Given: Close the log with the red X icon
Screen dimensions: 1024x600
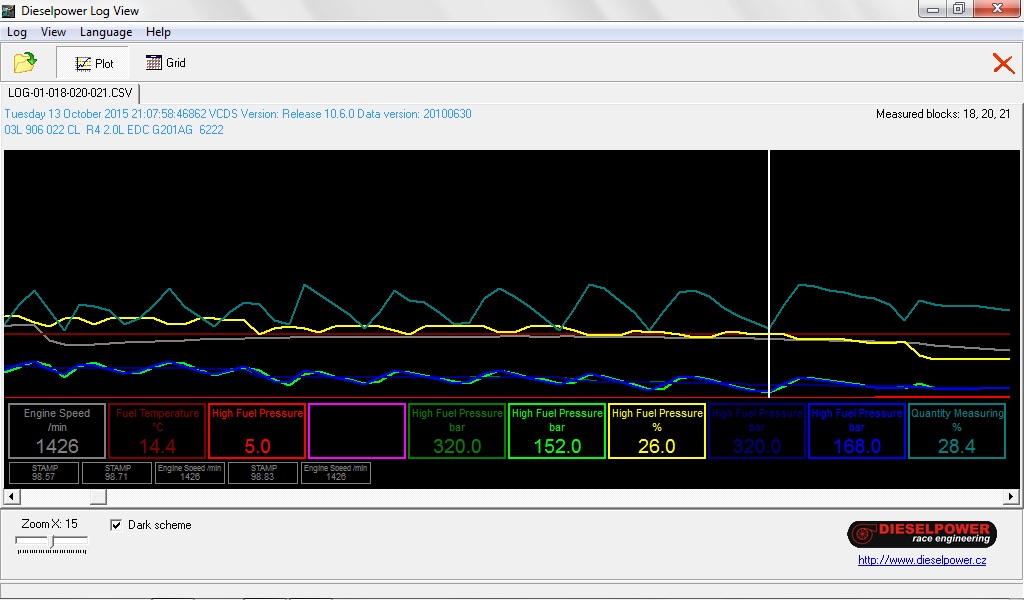Looking at the screenshot, I should click(x=1002, y=63).
